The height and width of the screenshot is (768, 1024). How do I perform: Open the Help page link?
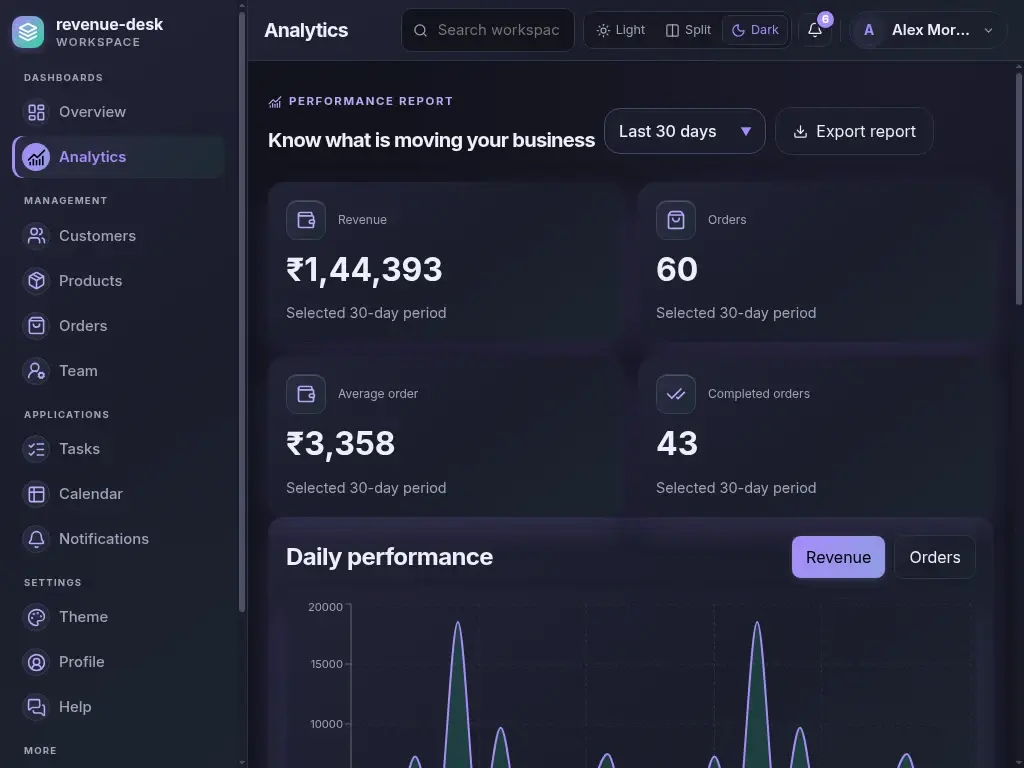pyautogui.click(x=119, y=707)
